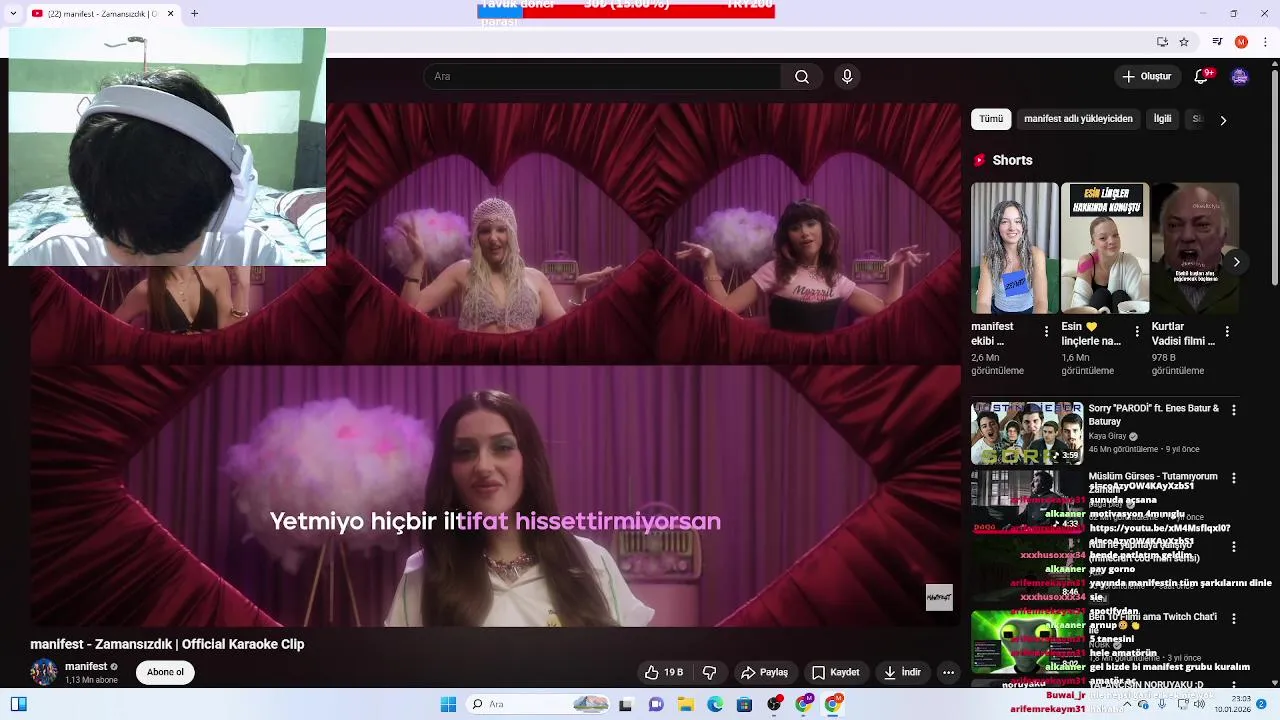Screen dimensions: 1280x720
Task: Select the 'manifest adlı yükleyiciden' chip
Action: tap(1078, 119)
